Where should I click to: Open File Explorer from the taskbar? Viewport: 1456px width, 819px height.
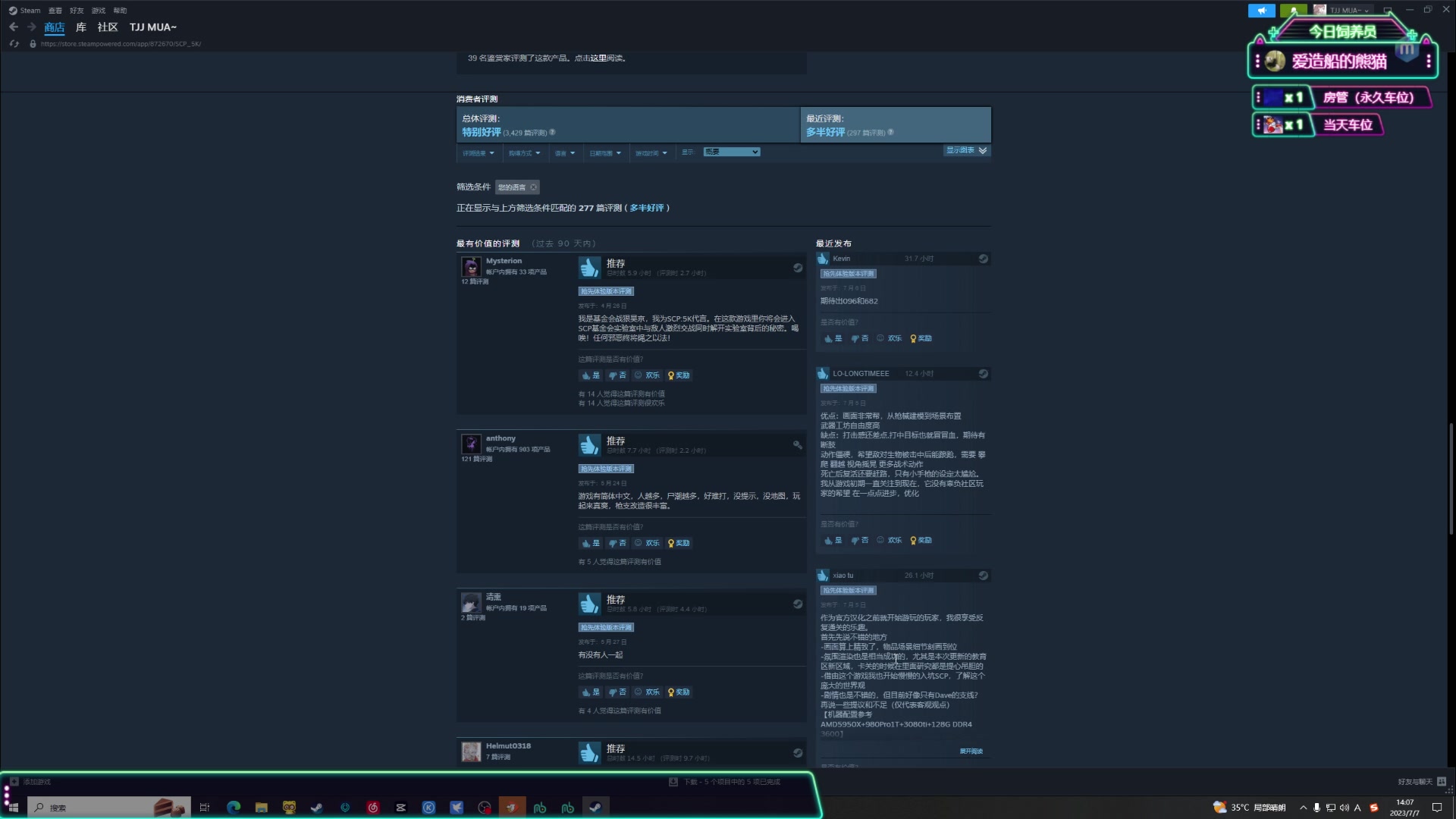tap(262, 808)
